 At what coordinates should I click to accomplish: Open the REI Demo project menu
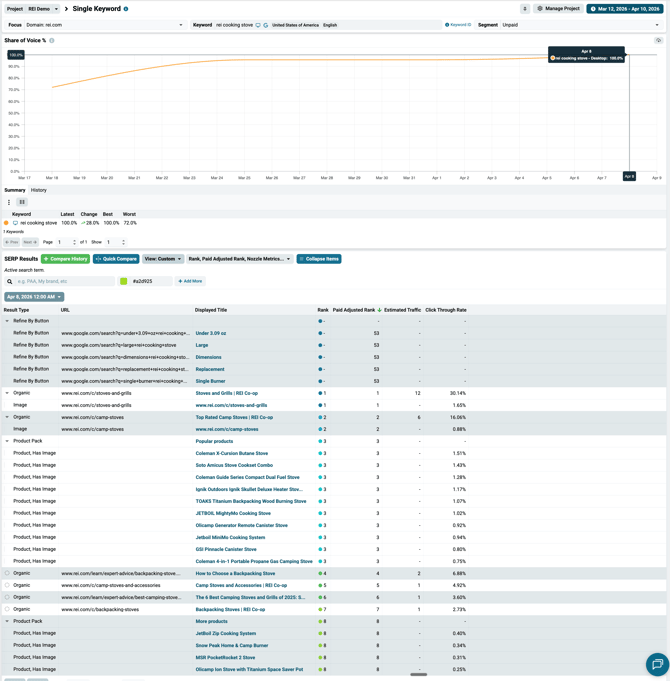coord(43,9)
